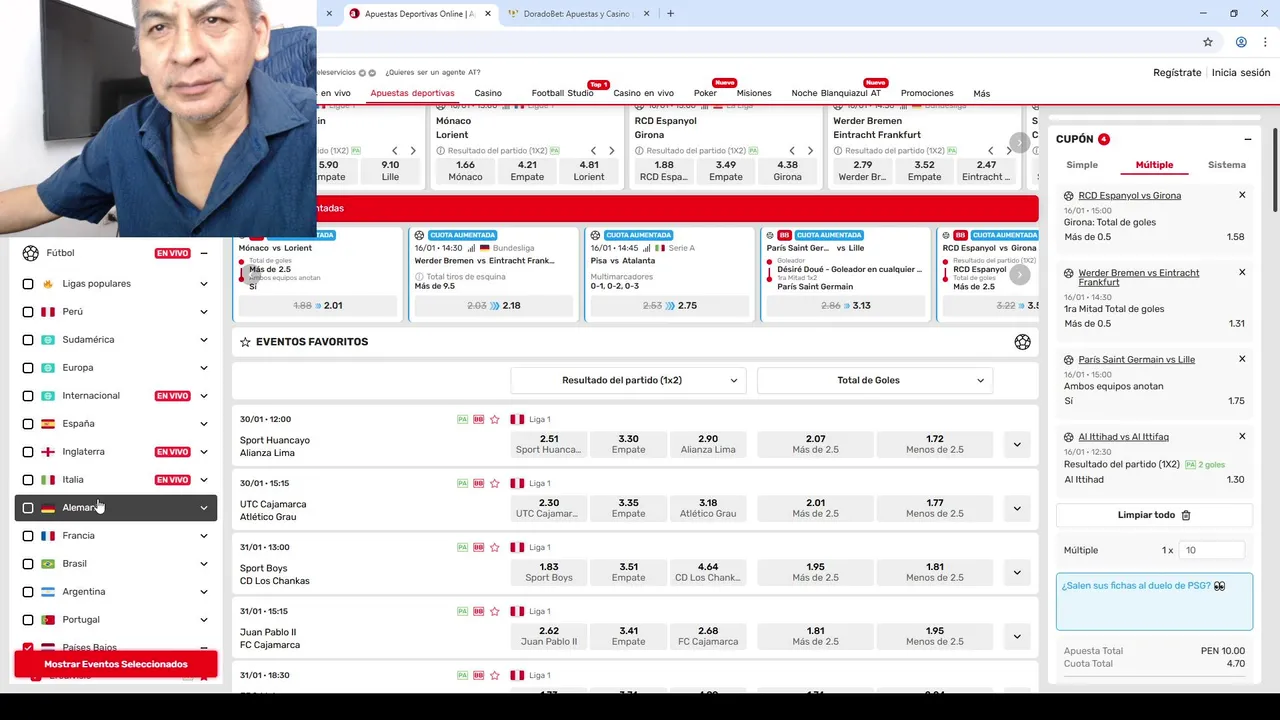Viewport: 1280px width, 720px height.
Task: Remove París Saint Germain vs Lille bet
Action: (1242, 359)
